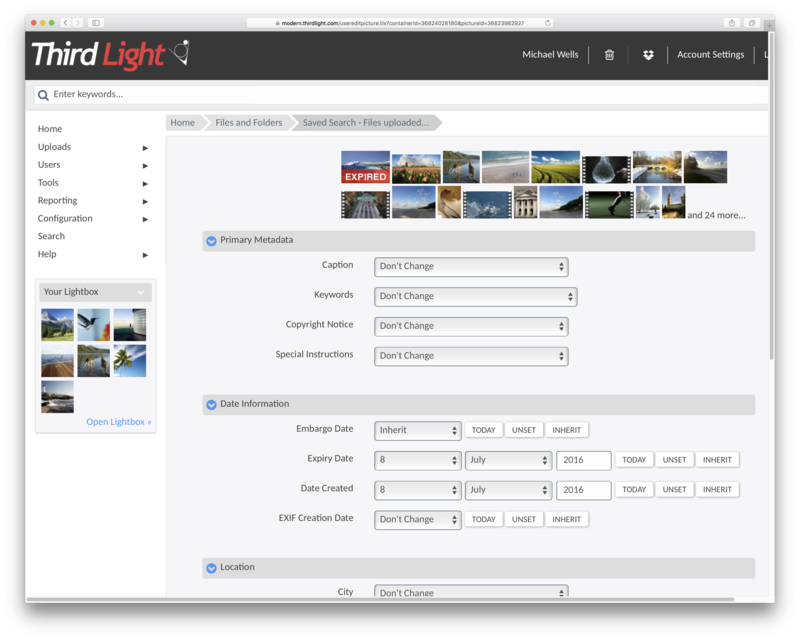Click the trash bin icon in header
The height and width of the screenshot is (639, 800).
click(x=609, y=55)
